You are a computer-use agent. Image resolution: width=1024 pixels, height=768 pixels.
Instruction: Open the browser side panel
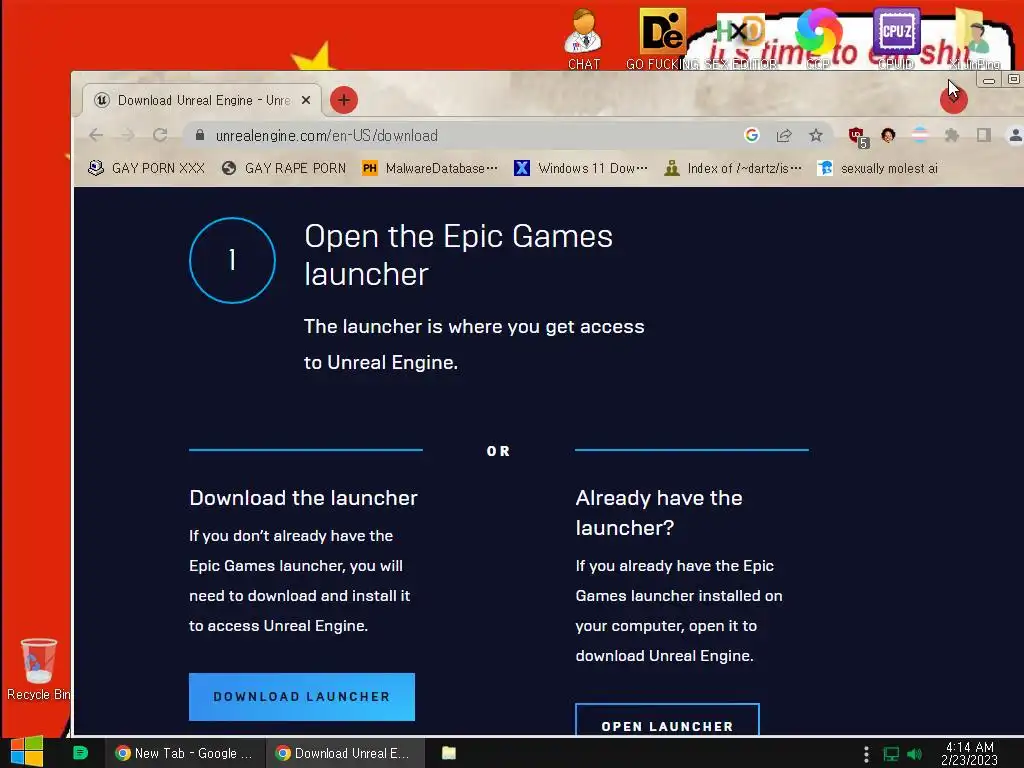click(984, 135)
